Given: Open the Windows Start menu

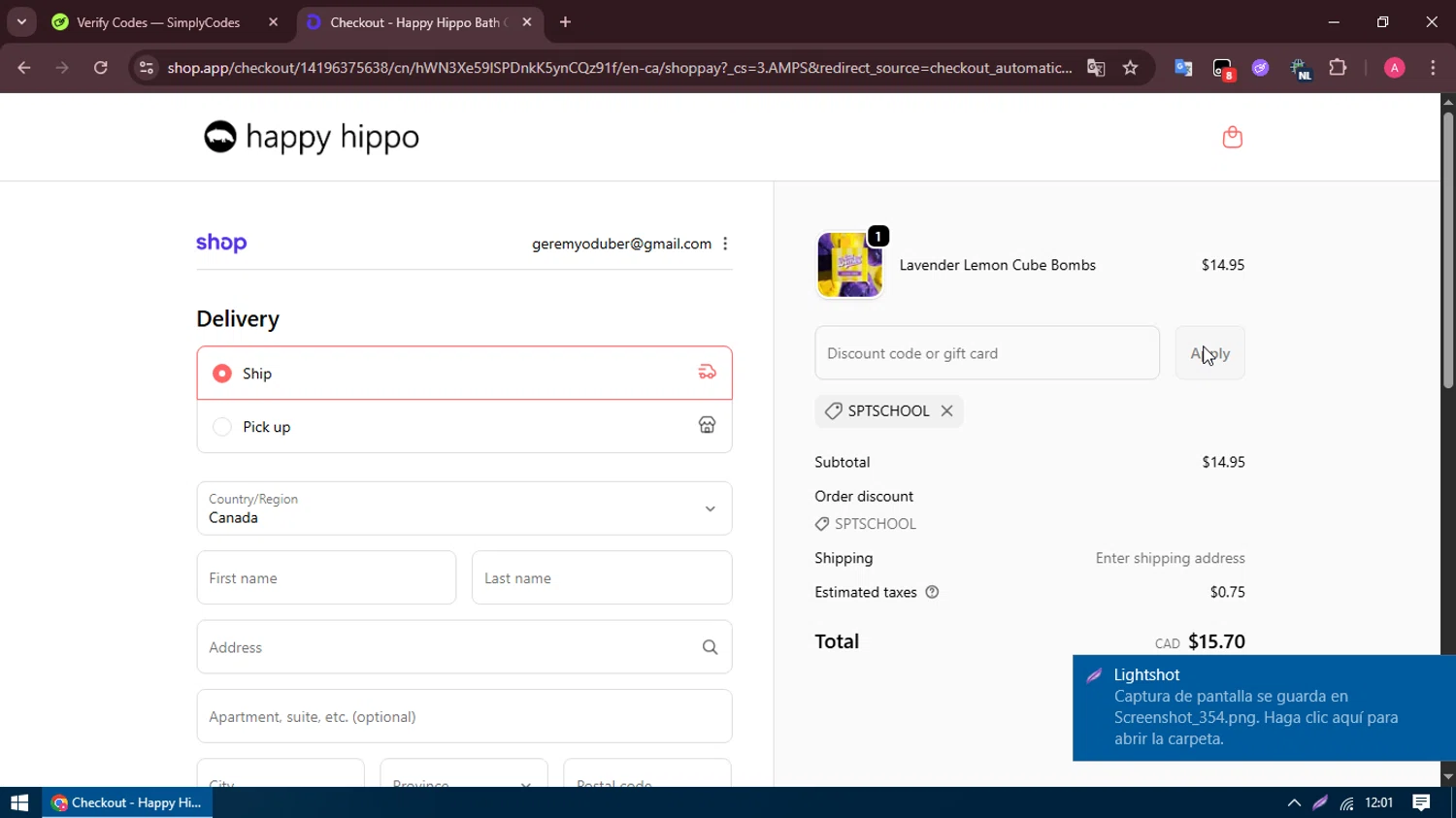Looking at the screenshot, I should pyautogui.click(x=19, y=802).
